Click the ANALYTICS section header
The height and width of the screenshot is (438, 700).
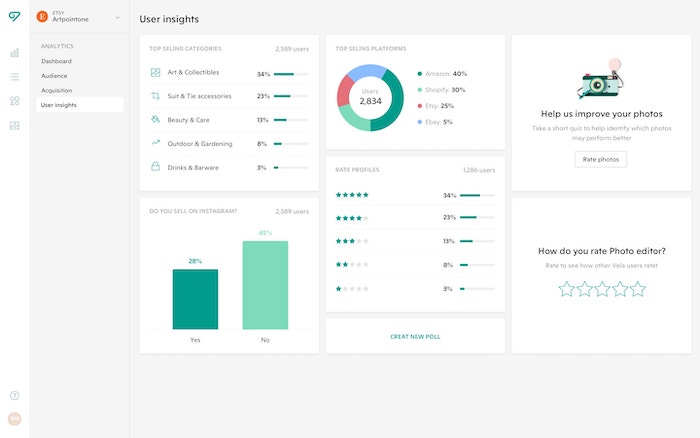[x=57, y=46]
